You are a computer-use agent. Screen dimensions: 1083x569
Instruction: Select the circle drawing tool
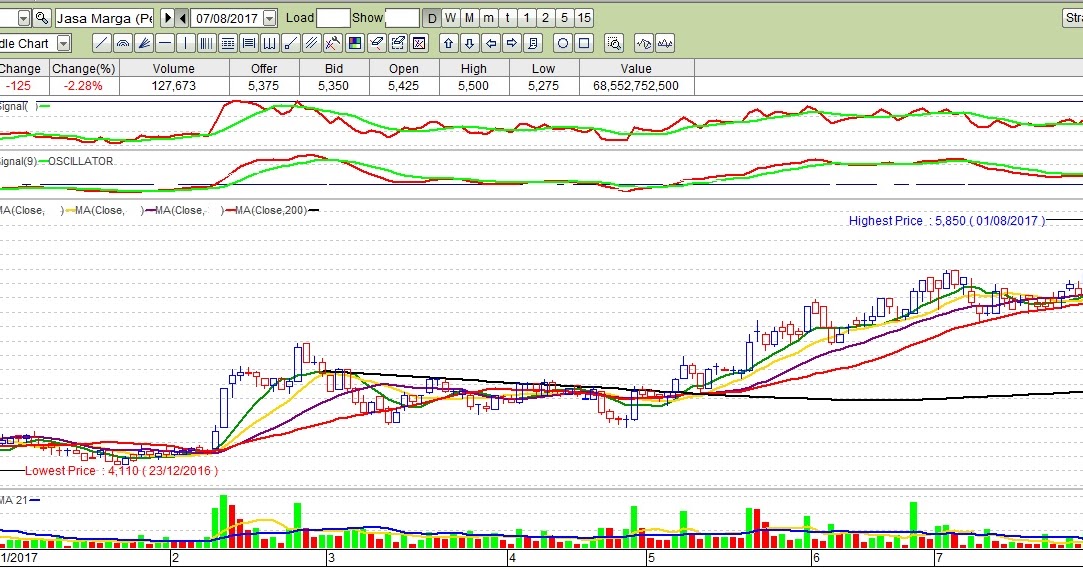(x=563, y=44)
